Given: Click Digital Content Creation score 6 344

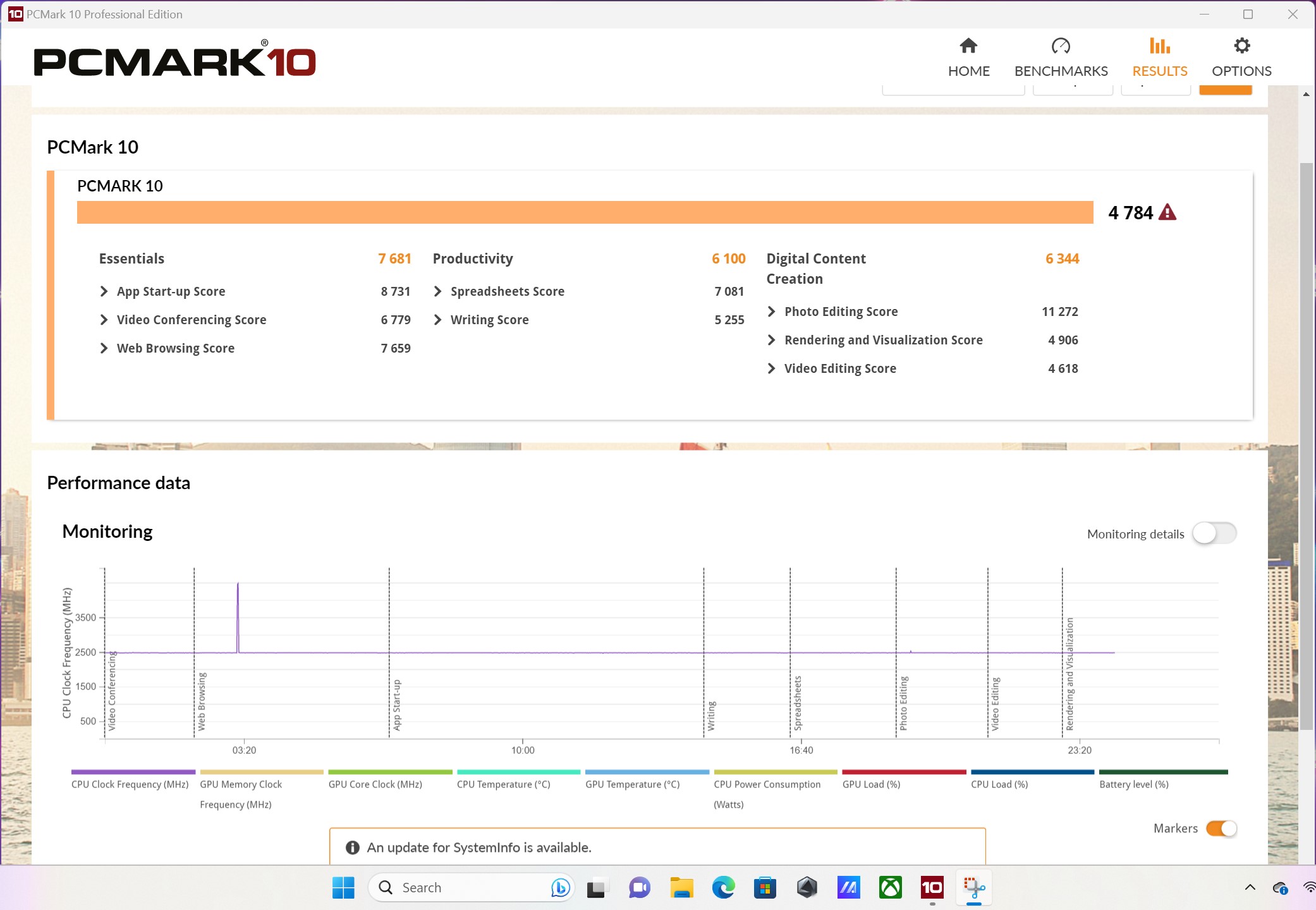Looking at the screenshot, I should 1062,258.
